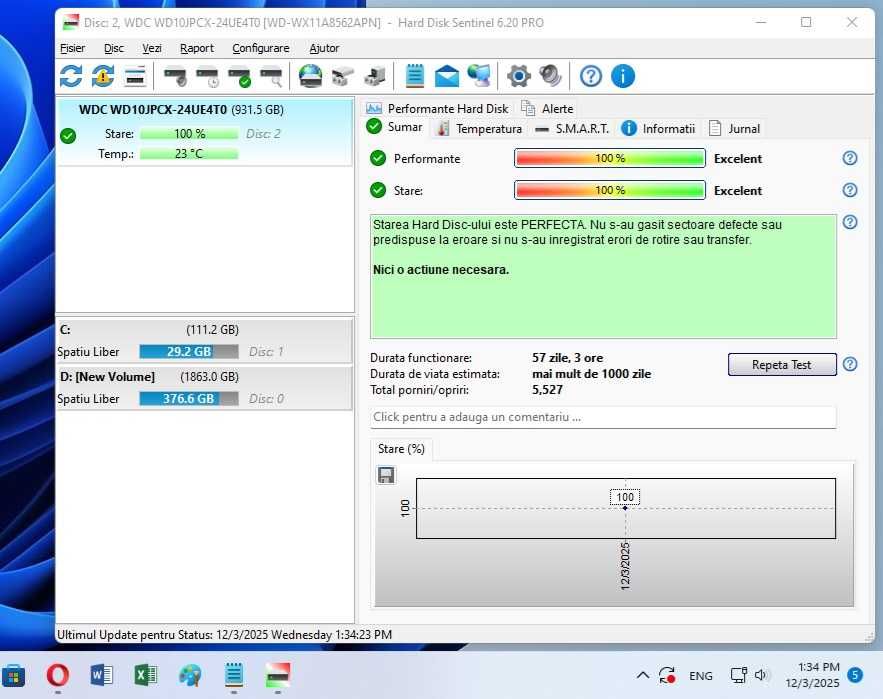The height and width of the screenshot is (699, 883).
Task: Click the striped disk list panel toolbar icon
Action: click(135, 76)
